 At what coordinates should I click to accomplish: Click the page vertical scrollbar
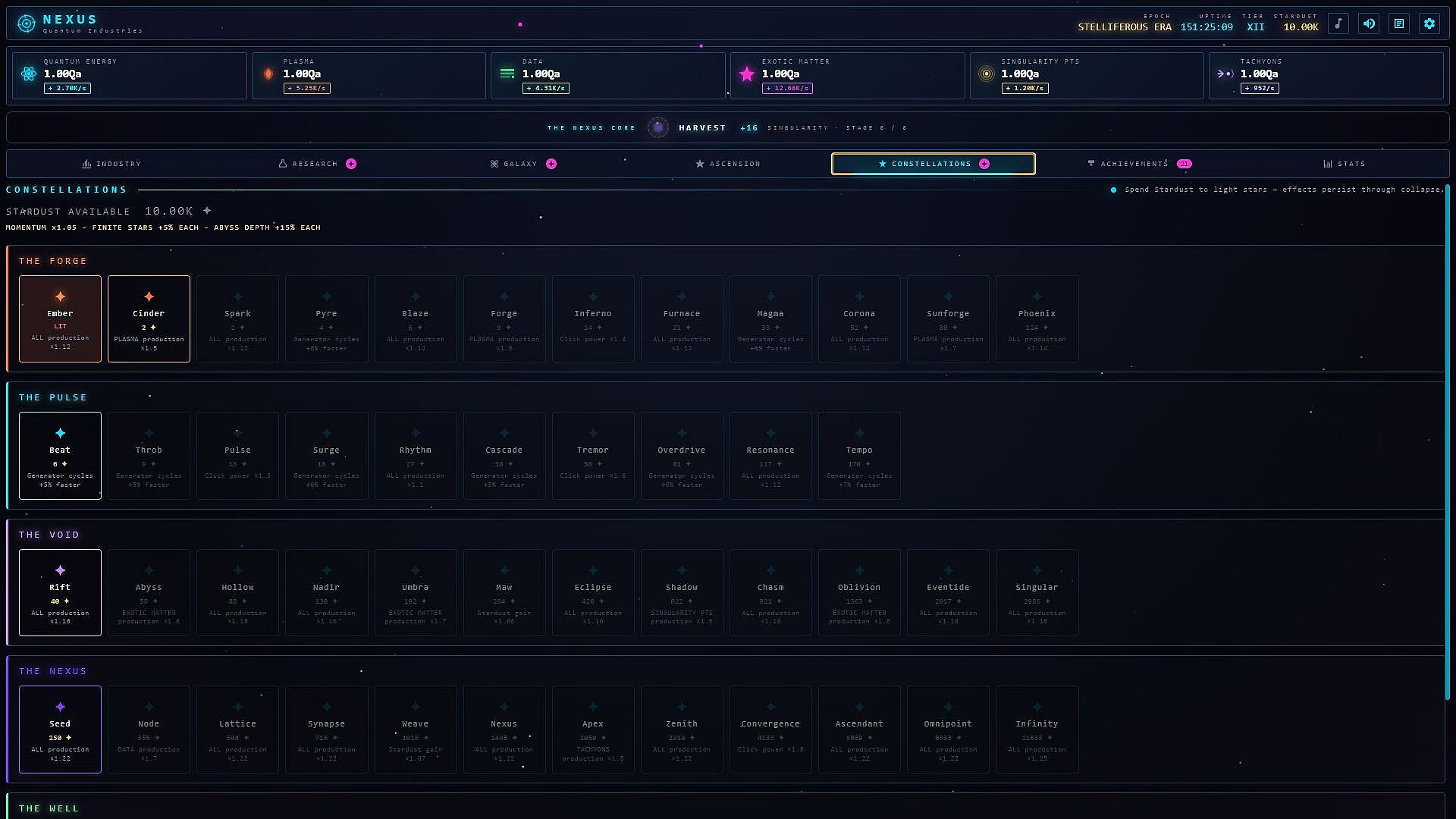coord(1448,443)
